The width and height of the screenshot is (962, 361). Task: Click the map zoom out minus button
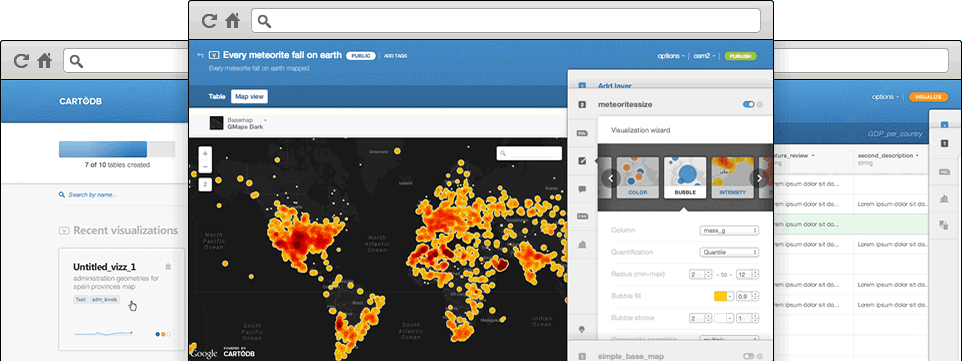[x=206, y=167]
